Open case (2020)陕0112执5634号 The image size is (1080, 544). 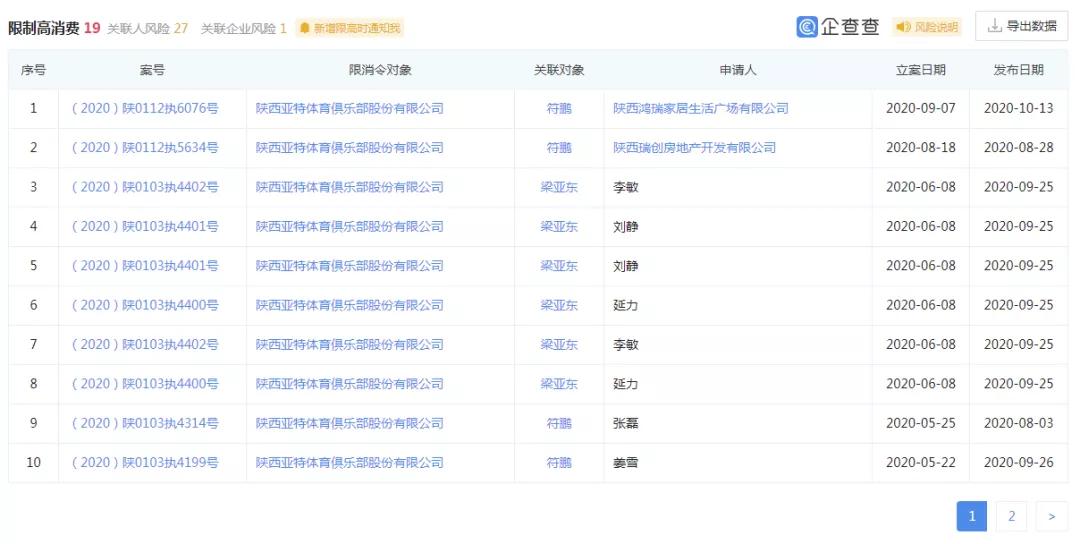click(145, 147)
